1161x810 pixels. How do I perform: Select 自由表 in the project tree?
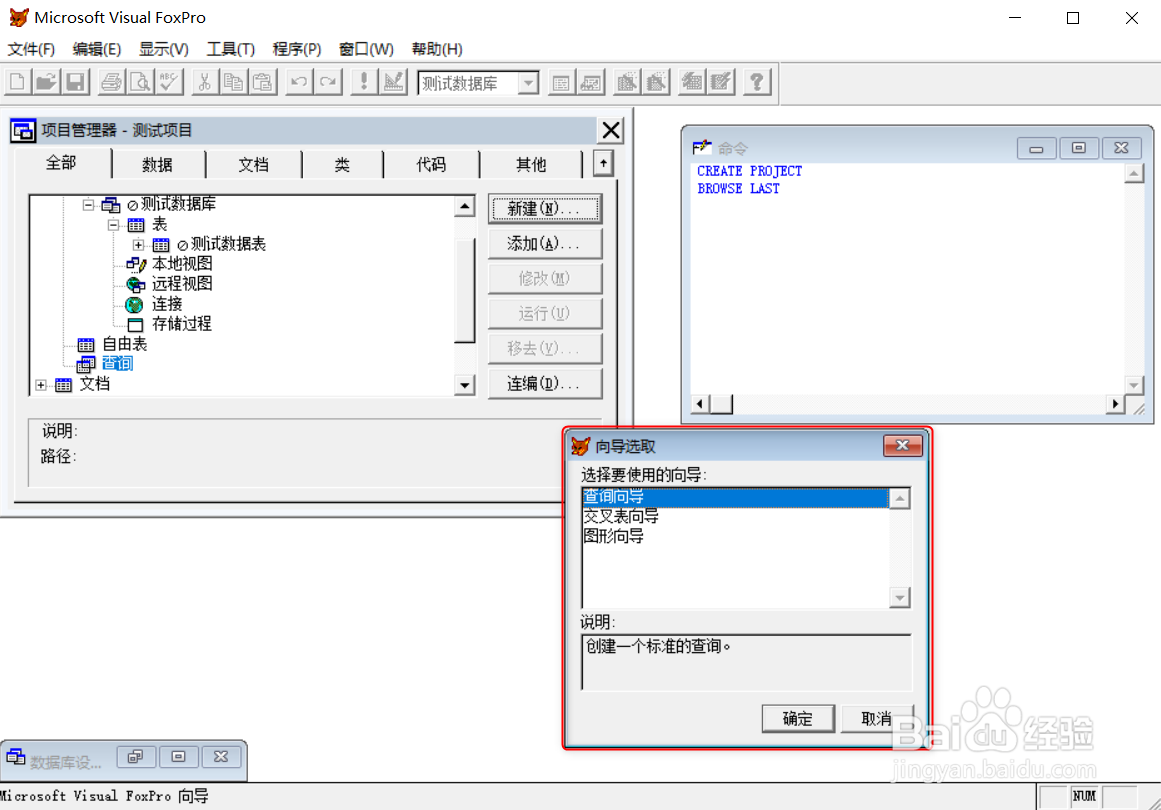tap(124, 344)
